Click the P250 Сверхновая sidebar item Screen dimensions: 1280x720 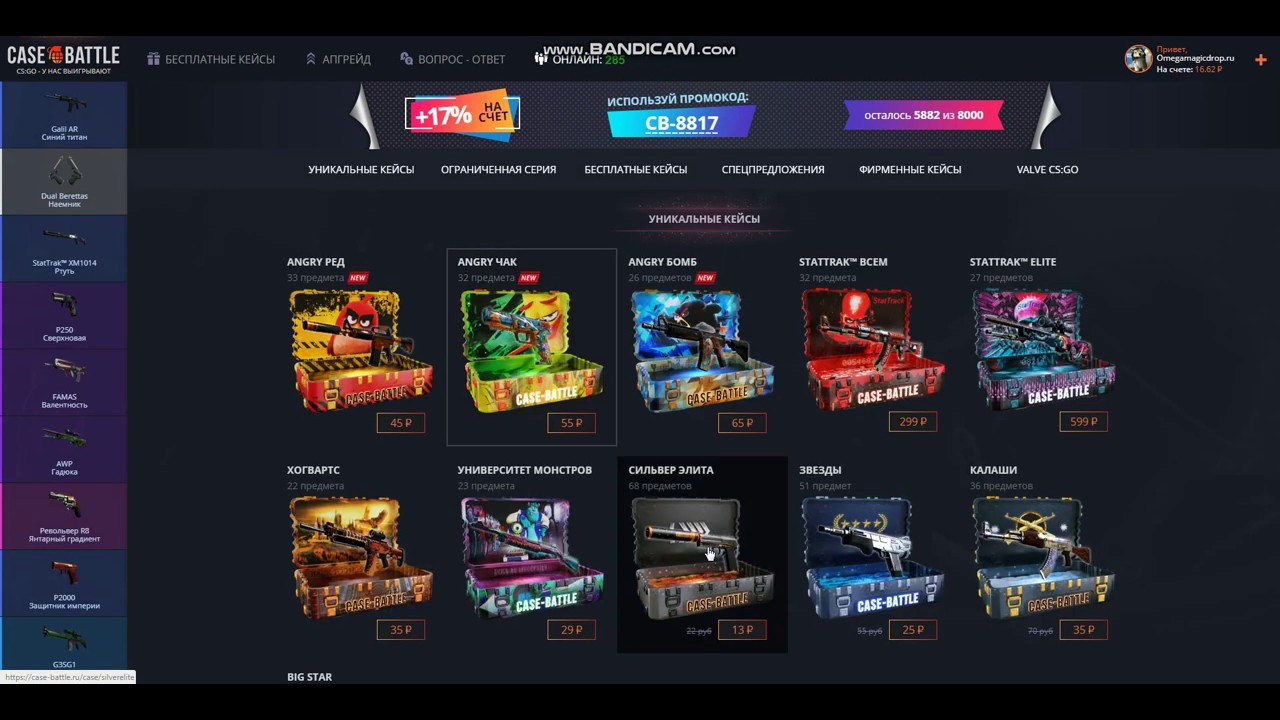point(64,316)
